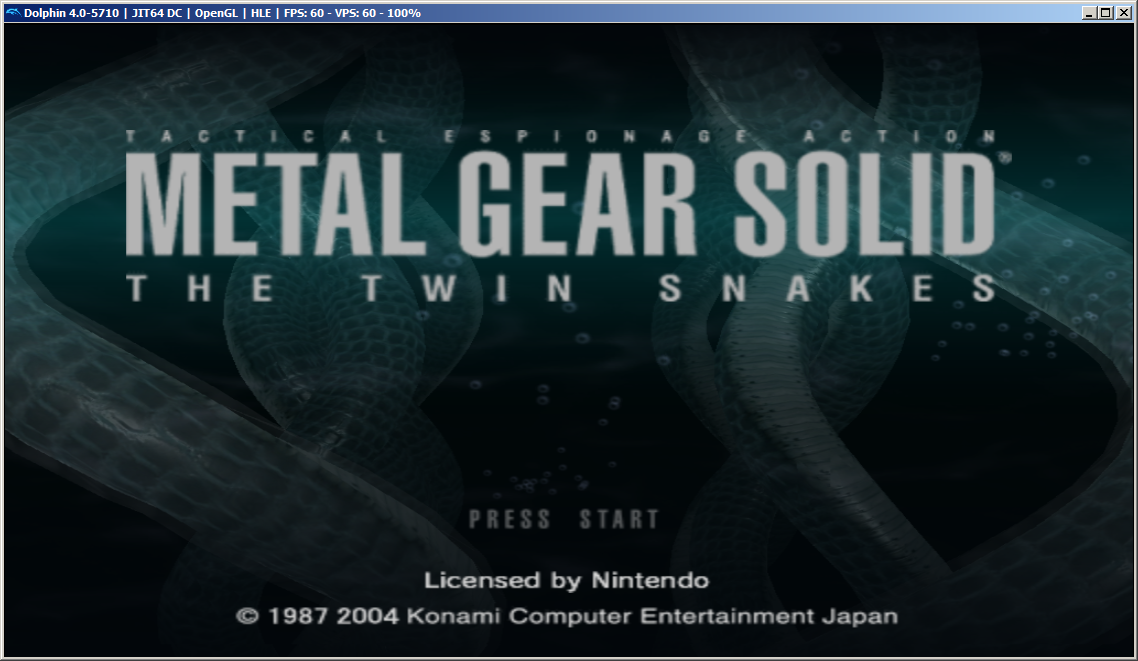Minimize the Dolphin emulator window
The width and height of the screenshot is (1138, 661).
tap(1088, 13)
